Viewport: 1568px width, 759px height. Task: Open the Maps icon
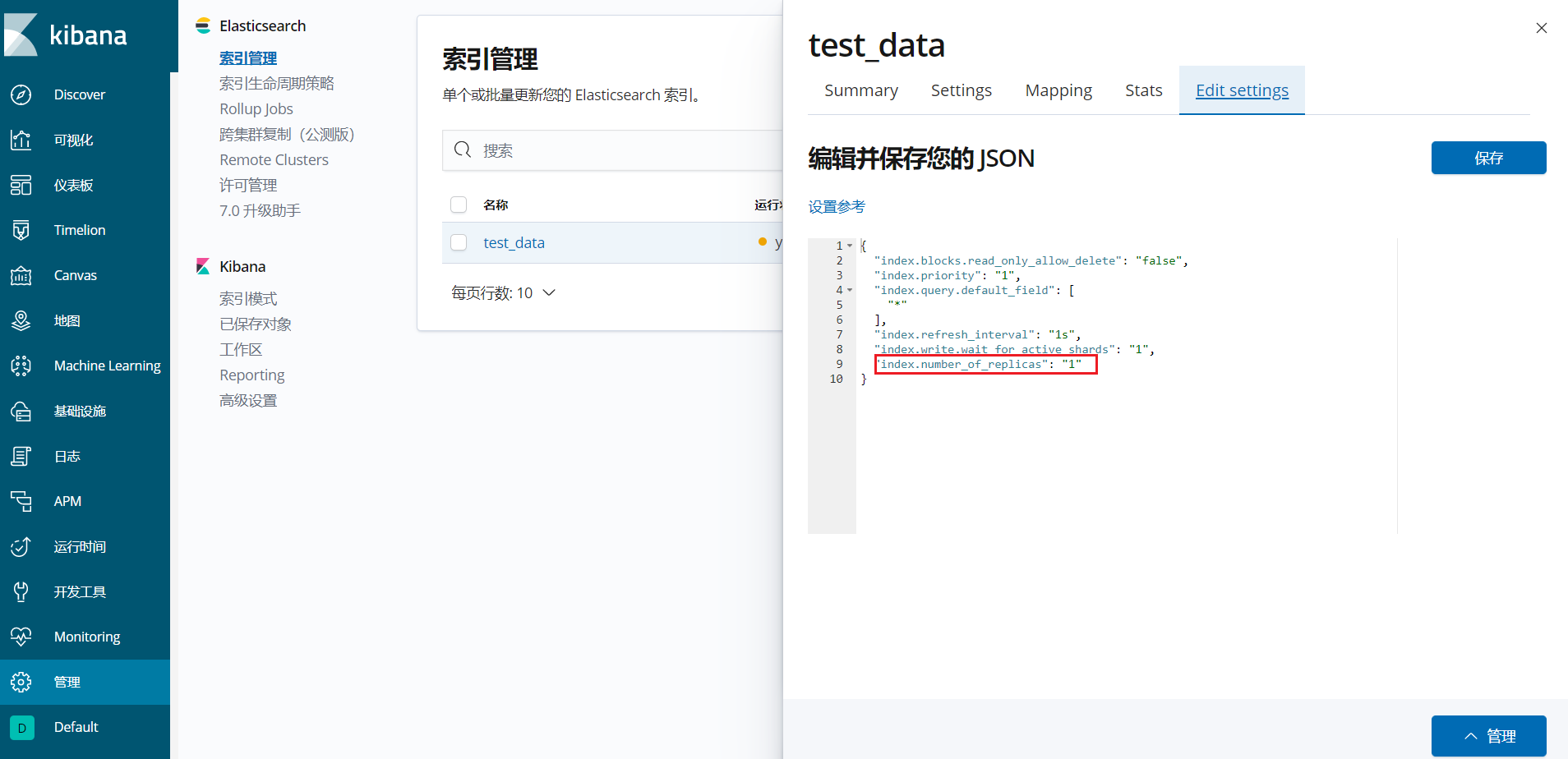pyautogui.click(x=21, y=320)
